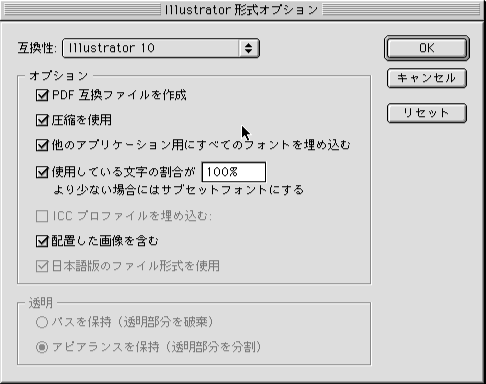Screen dimensions: 486x384
Task: Select パスを保持 radio button
Action: (42, 322)
